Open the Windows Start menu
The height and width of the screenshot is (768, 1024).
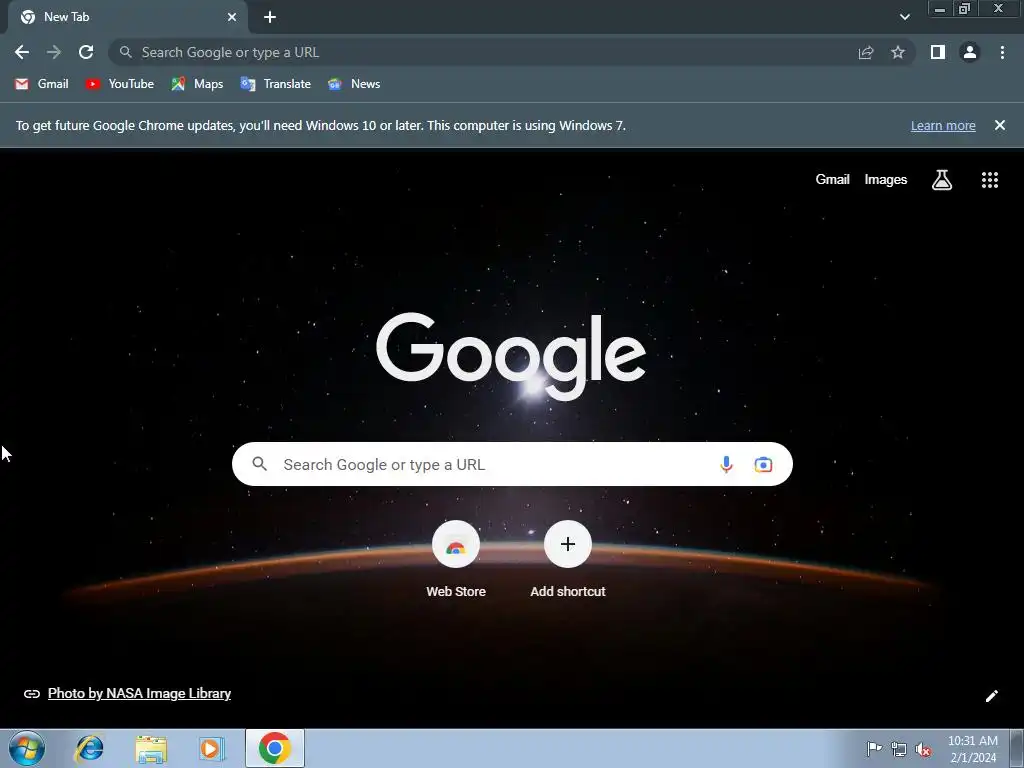[x=26, y=748]
